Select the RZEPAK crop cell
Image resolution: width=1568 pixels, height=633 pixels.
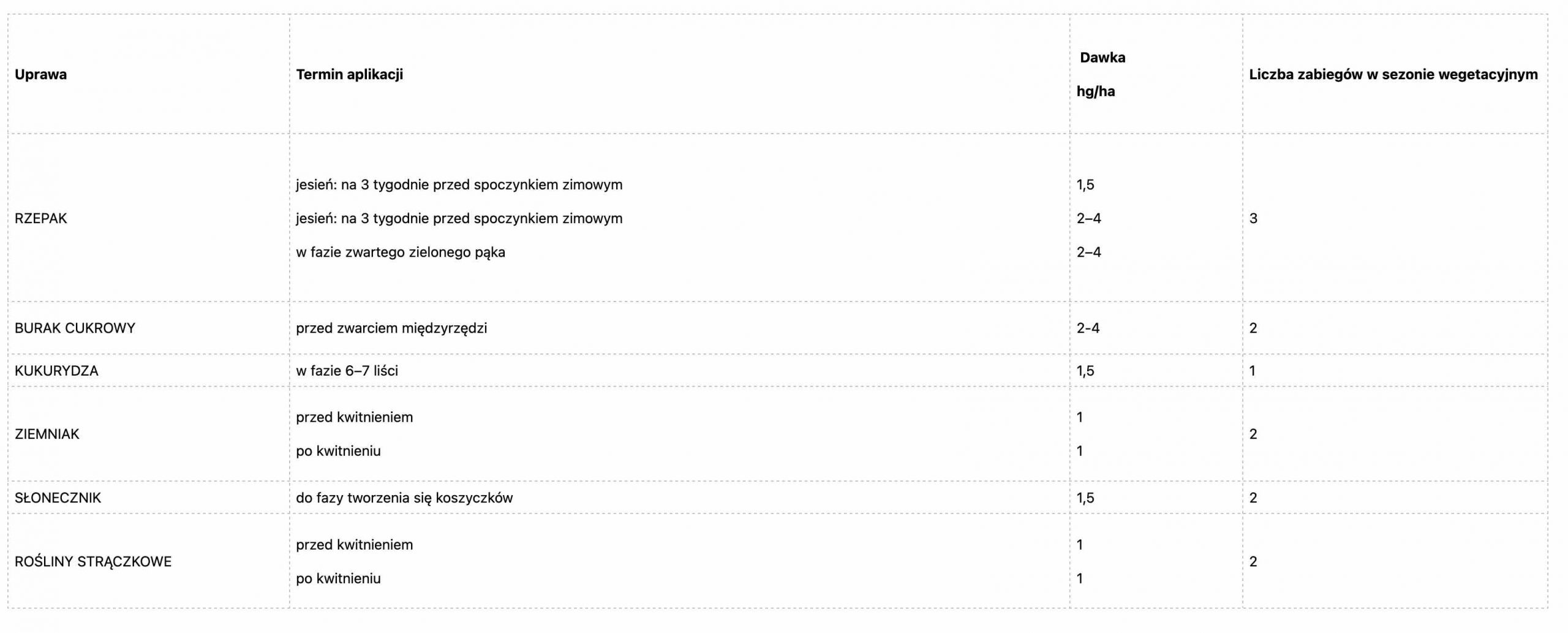[x=40, y=218]
